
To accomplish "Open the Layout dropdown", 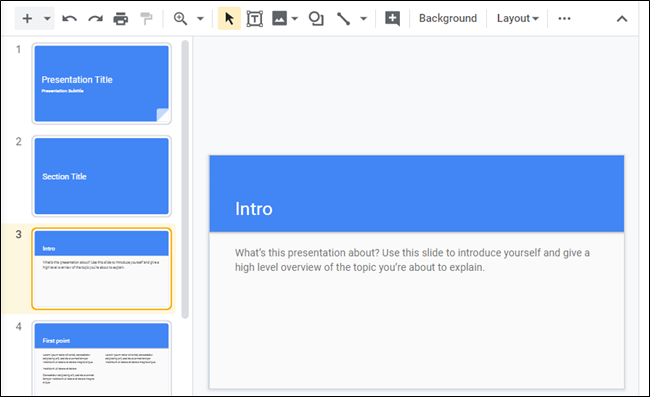I will [518, 19].
